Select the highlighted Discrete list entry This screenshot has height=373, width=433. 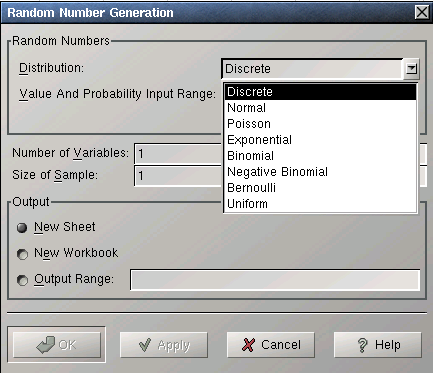pyautogui.click(x=320, y=92)
